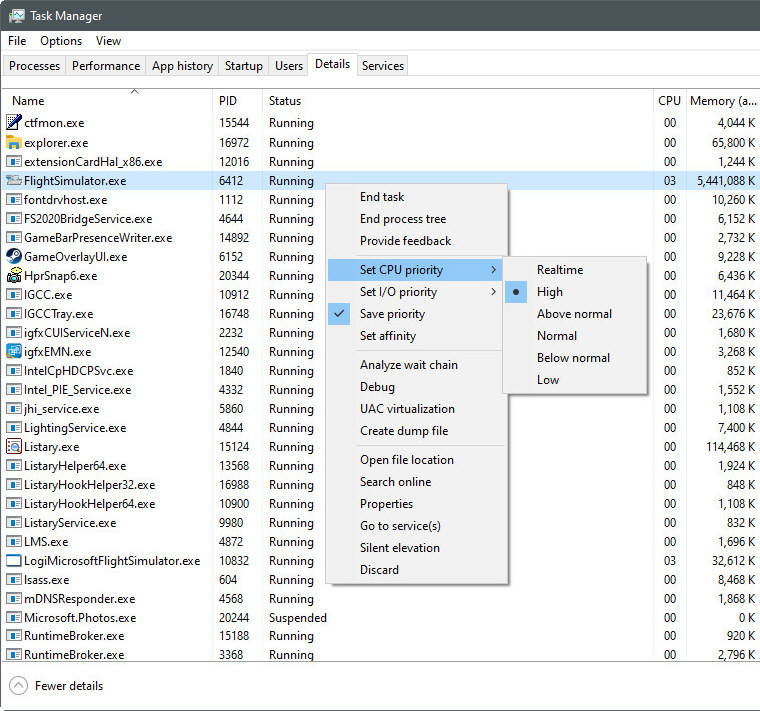Click the igfxEMN.exe Intel graphics icon
The image size is (760, 711).
coord(14,351)
